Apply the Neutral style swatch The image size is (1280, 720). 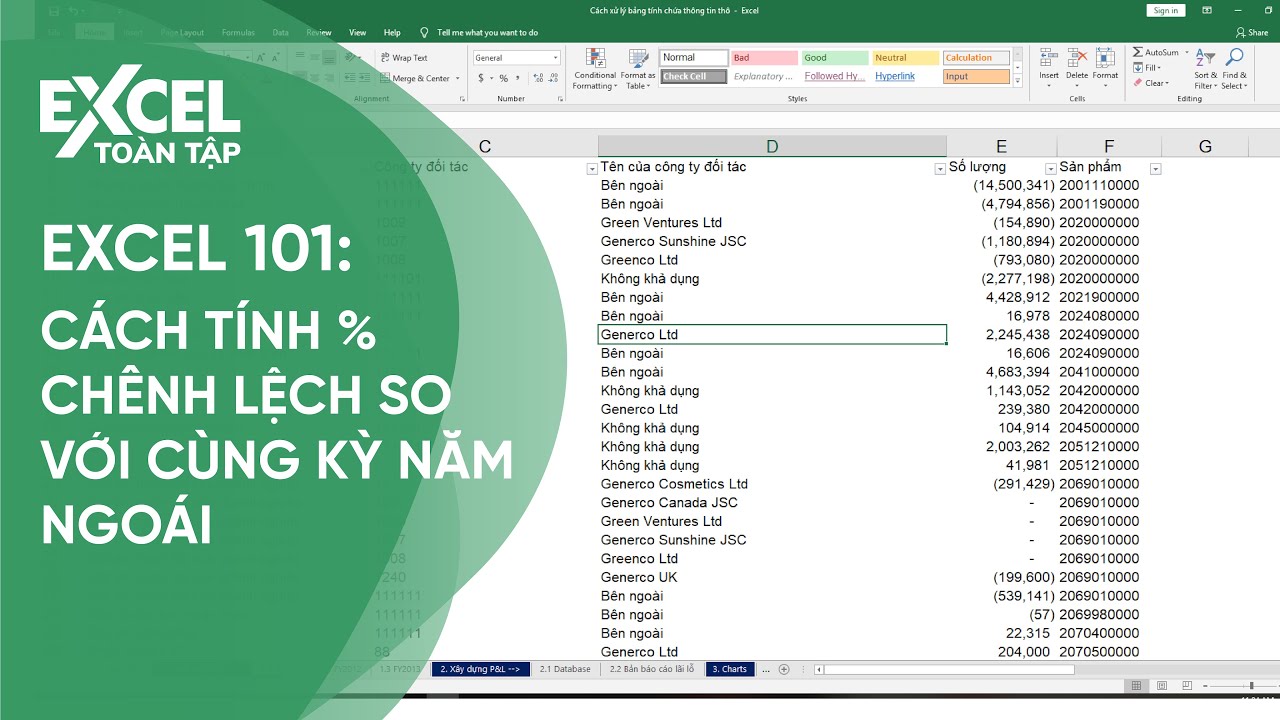906,58
